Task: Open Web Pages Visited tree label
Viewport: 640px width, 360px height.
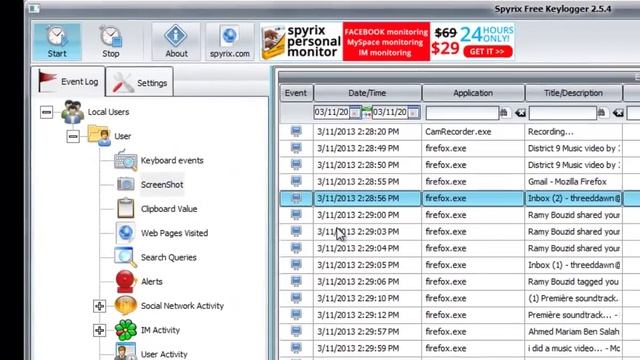Action: (174, 233)
